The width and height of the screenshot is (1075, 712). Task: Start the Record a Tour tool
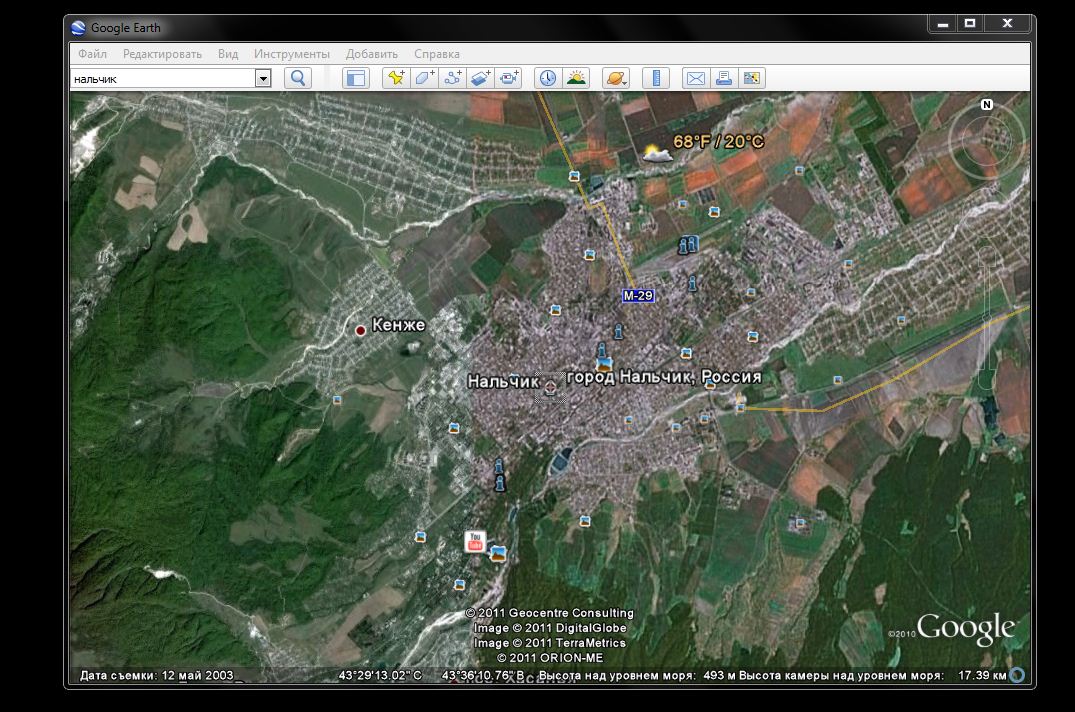(510, 78)
